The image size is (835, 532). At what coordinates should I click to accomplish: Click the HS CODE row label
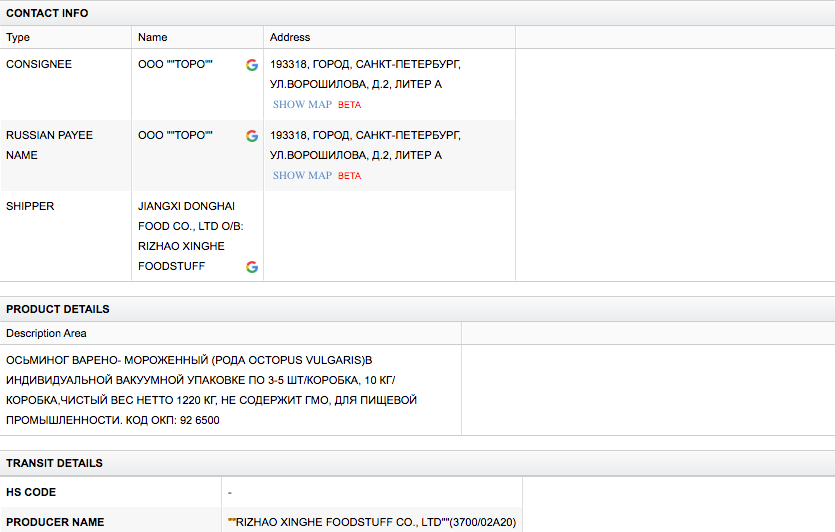click(31, 492)
